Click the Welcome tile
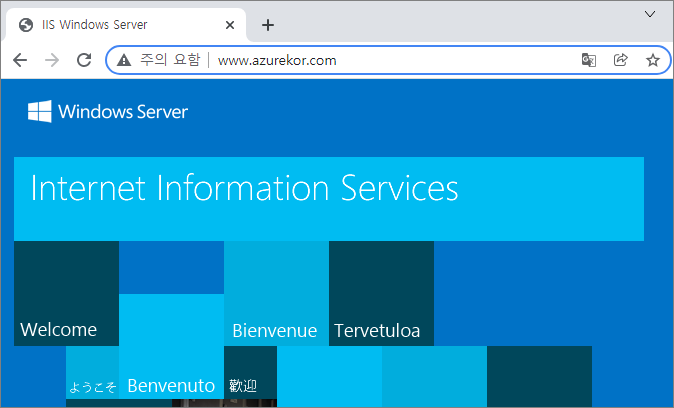Image resolution: width=674 pixels, height=408 pixels. [66, 293]
